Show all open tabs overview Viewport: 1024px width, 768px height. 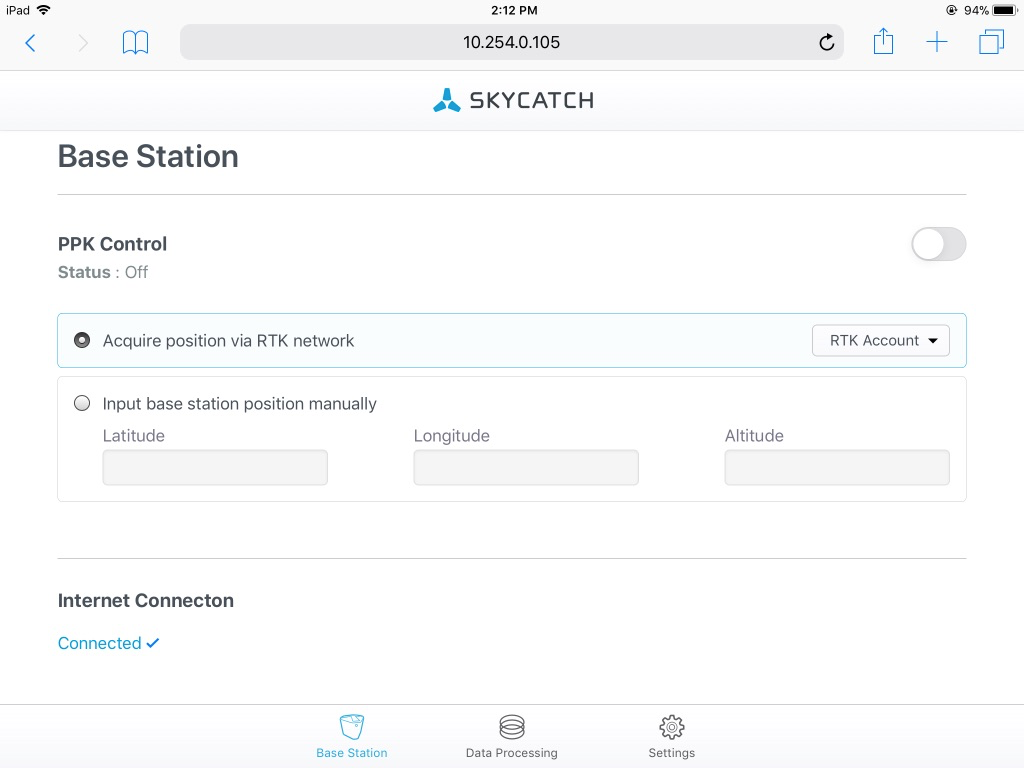[991, 42]
